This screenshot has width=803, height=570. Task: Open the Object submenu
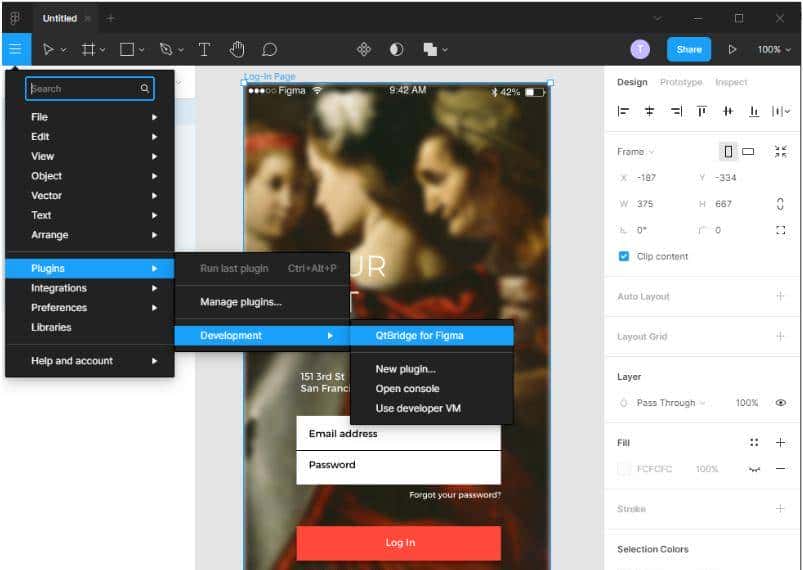coord(90,176)
